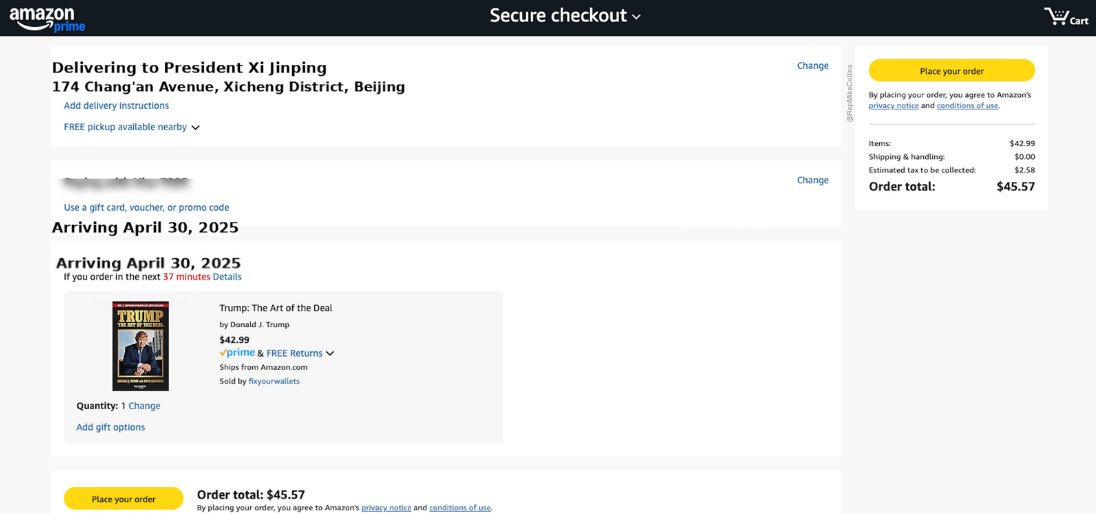Select the 174 Chang'an Avenue address line

[x=229, y=87]
